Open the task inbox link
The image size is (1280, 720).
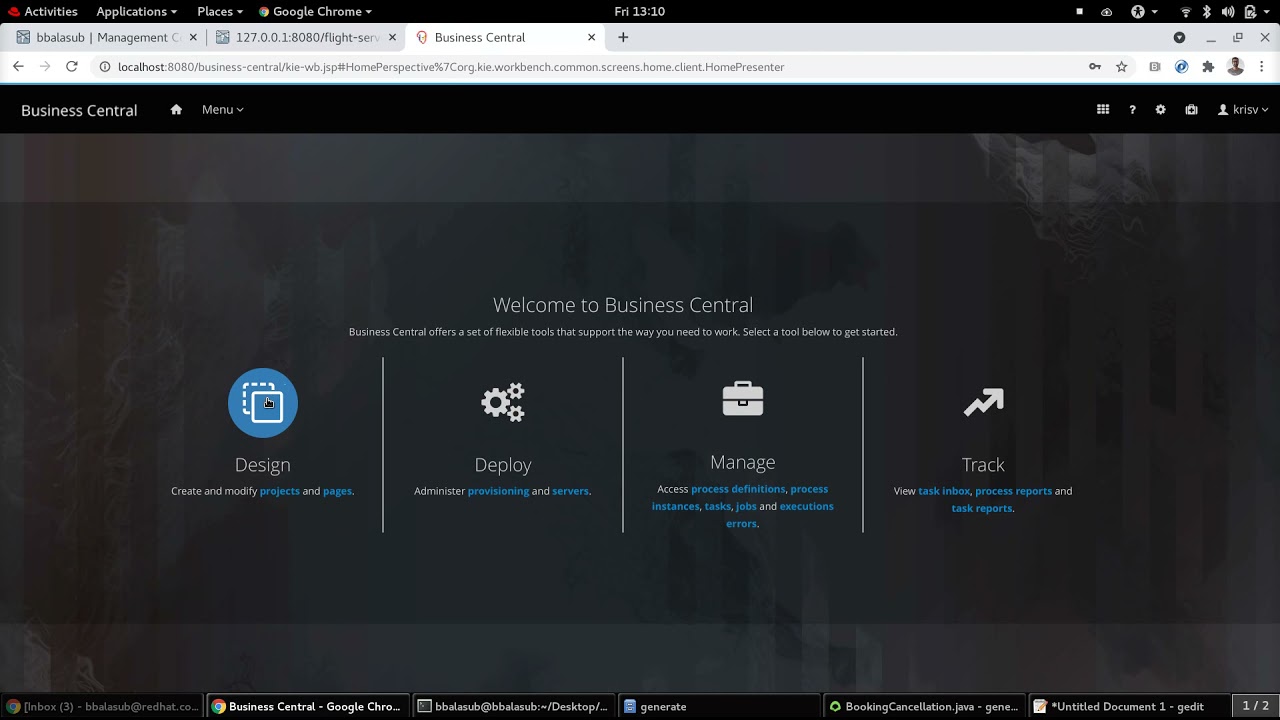tap(944, 491)
